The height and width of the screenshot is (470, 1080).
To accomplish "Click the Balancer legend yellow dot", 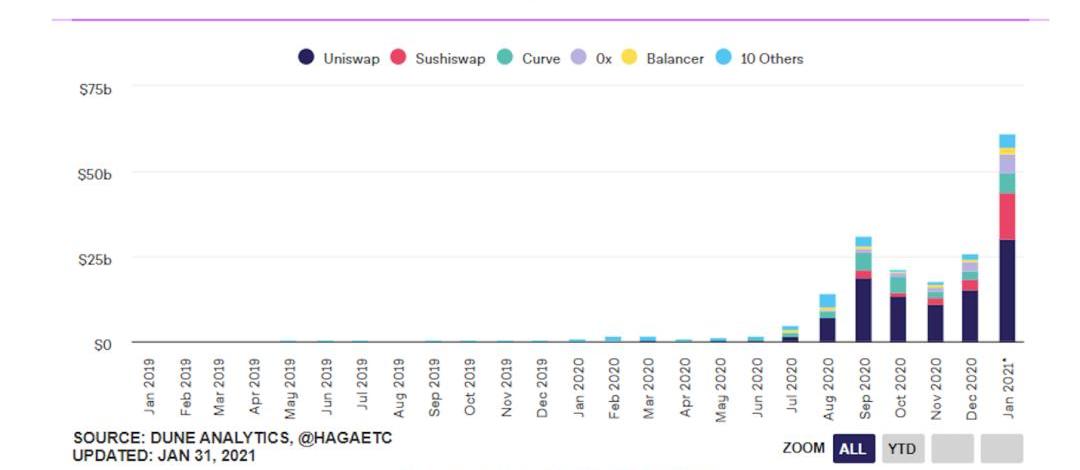I will 630,58.
